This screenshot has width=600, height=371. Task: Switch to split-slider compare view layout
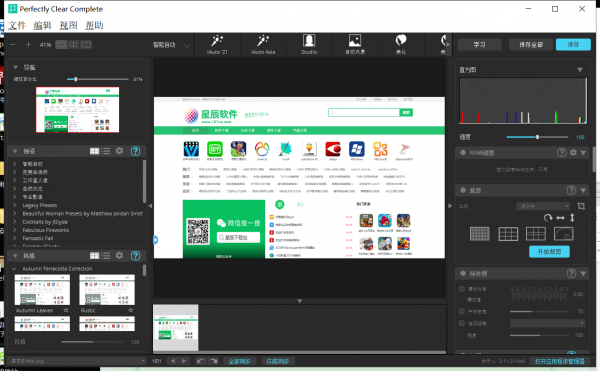click(x=86, y=45)
